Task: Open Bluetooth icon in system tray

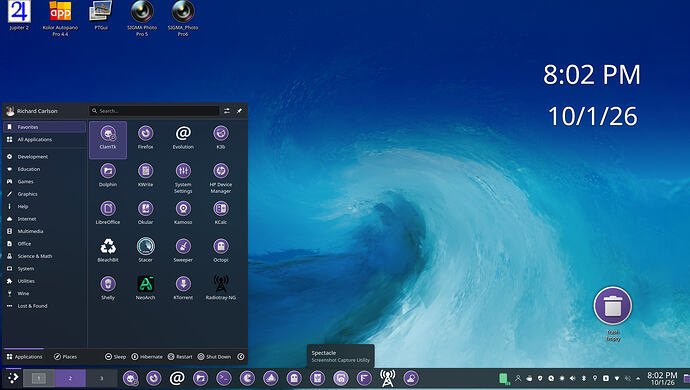Action: (584, 378)
